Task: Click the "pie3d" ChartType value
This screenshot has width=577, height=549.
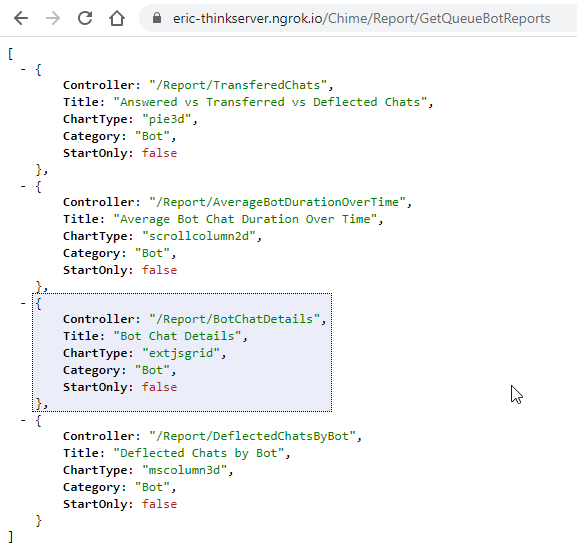Action: (167, 119)
